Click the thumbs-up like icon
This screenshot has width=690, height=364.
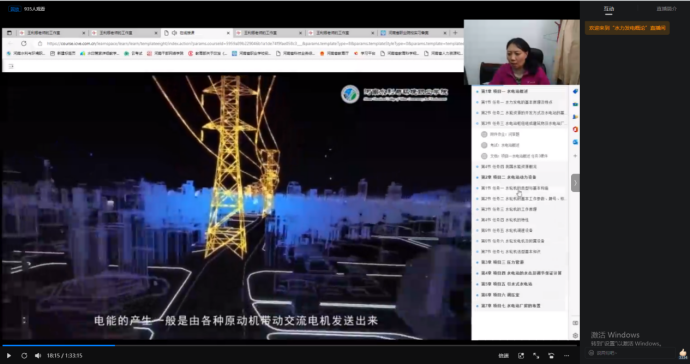[x=683, y=353]
